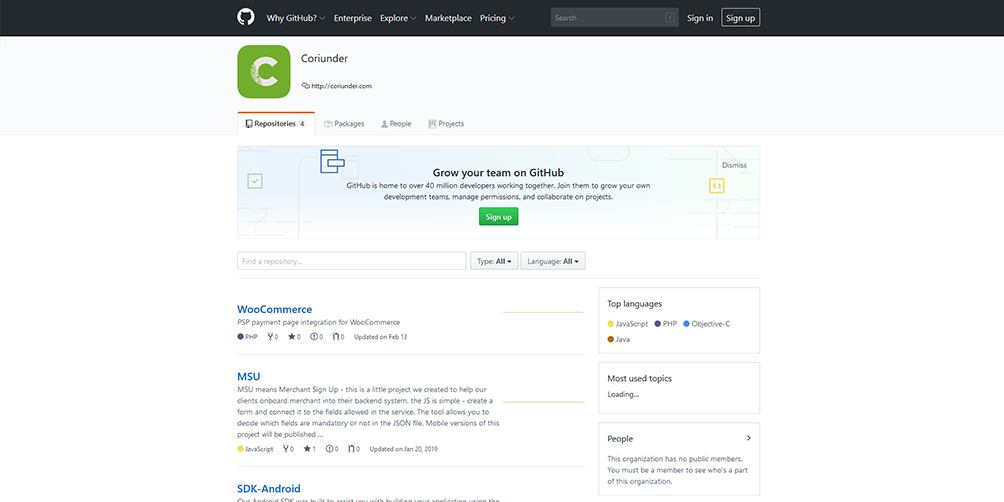The height and width of the screenshot is (502, 1004).
Task: Click 'Updated on Feb 13' text
Action: click(380, 337)
